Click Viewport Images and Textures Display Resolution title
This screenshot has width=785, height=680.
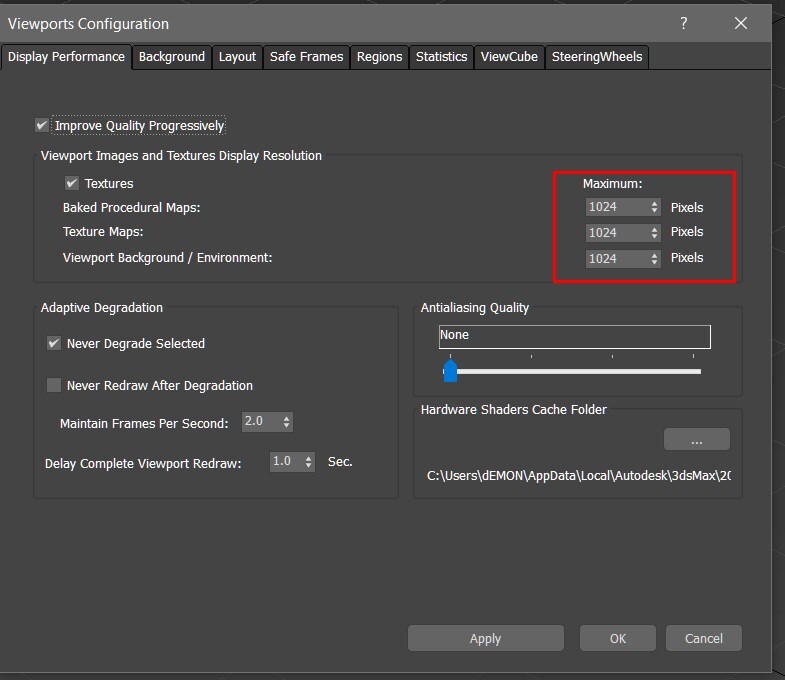pos(181,156)
